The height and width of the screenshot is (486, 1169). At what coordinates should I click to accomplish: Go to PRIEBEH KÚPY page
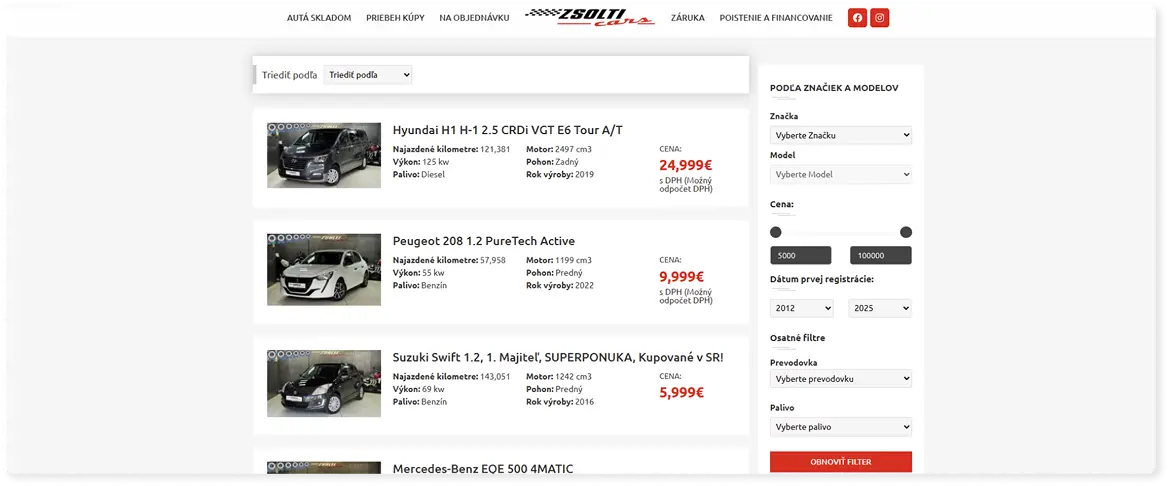[395, 18]
